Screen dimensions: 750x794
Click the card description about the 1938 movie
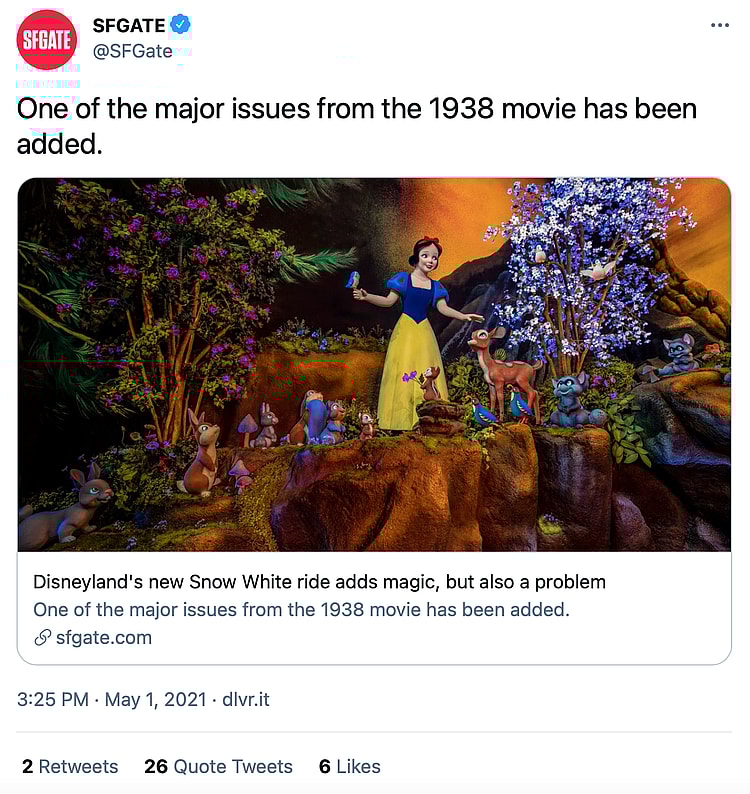301,610
